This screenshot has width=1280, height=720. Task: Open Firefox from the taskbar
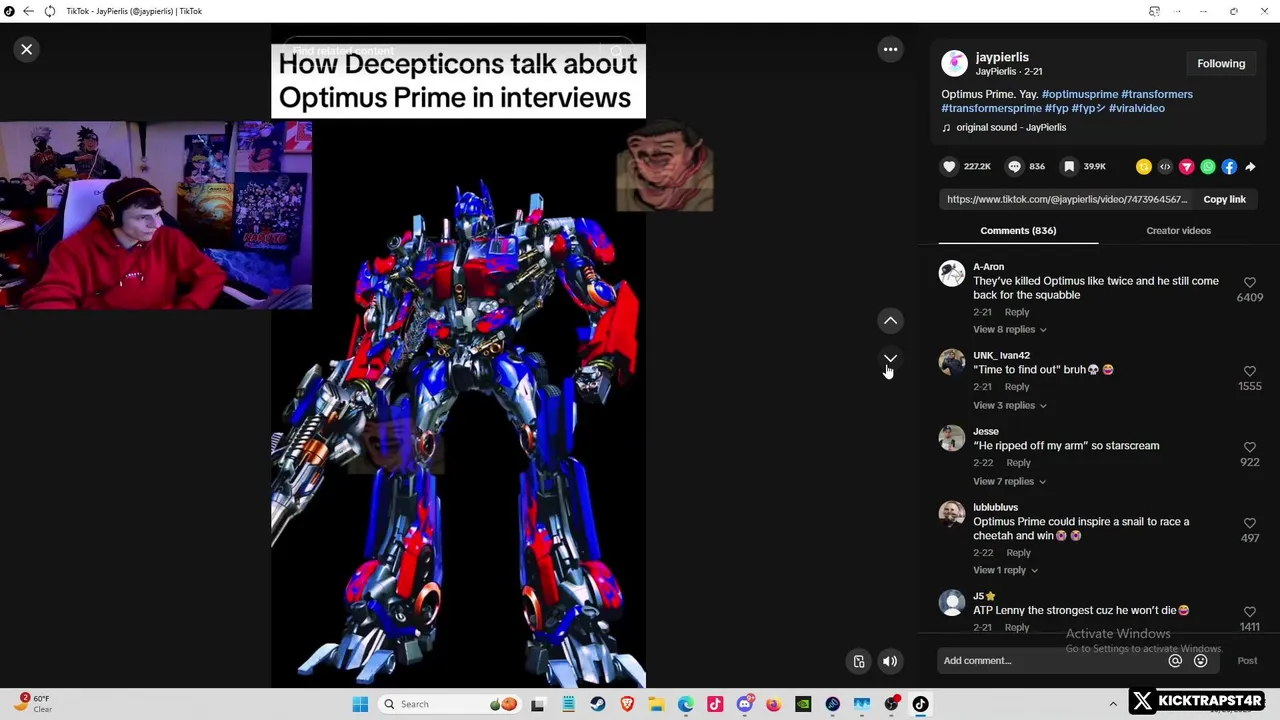point(774,704)
